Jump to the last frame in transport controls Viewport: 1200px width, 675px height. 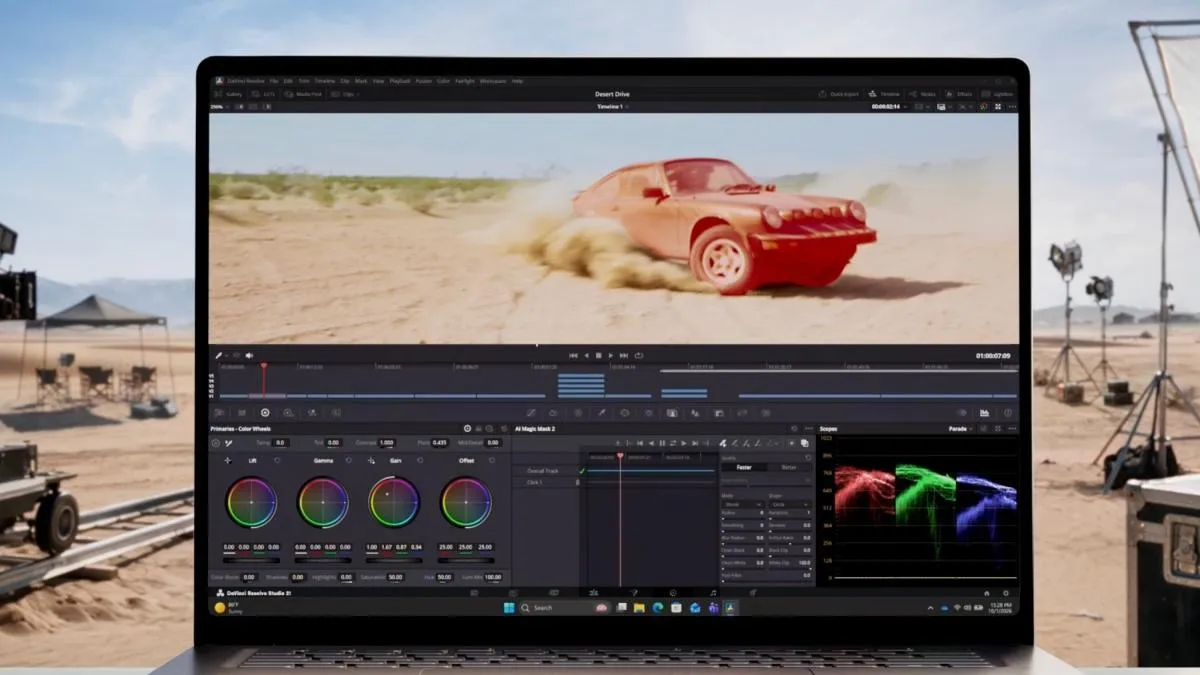point(624,355)
